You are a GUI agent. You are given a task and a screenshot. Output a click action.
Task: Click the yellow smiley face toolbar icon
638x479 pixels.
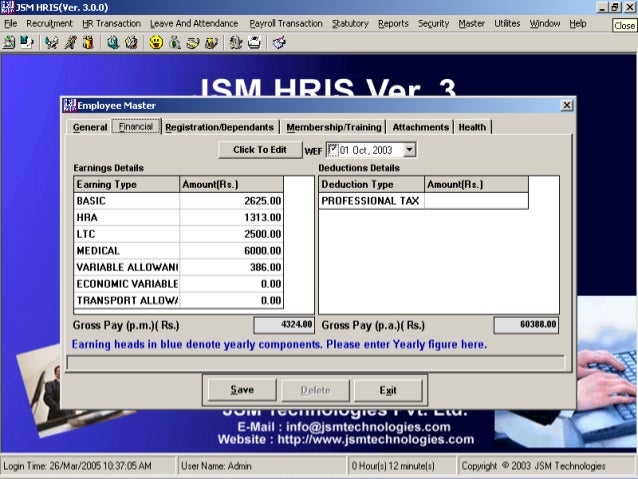point(156,42)
